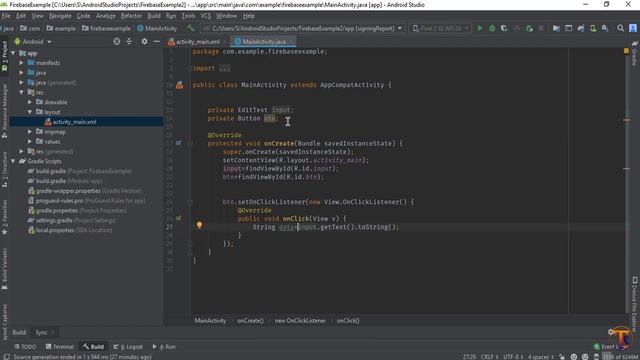The height and width of the screenshot is (360, 640).
Task: Switch to activity_main.xml editor tab
Action: (198, 42)
